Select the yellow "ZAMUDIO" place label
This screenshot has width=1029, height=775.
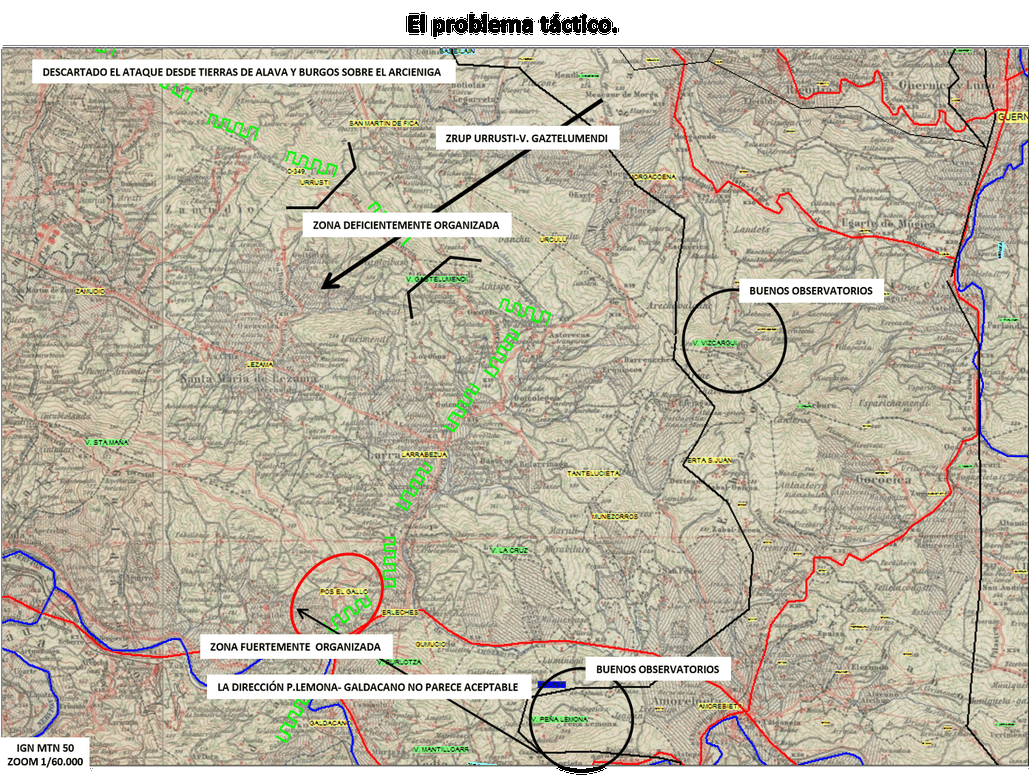click(90, 291)
